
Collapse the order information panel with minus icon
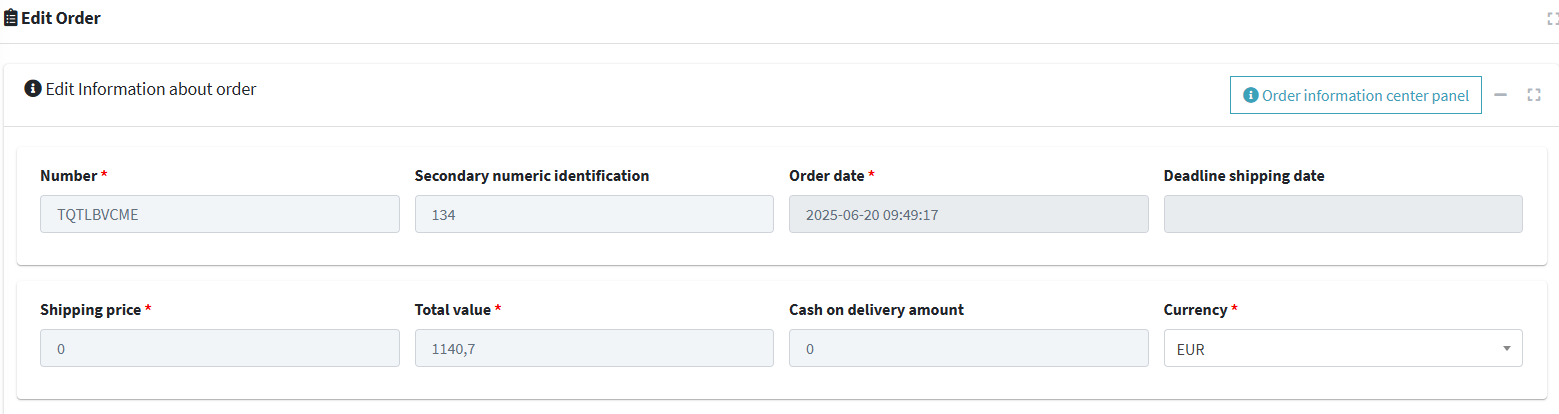(x=1500, y=95)
